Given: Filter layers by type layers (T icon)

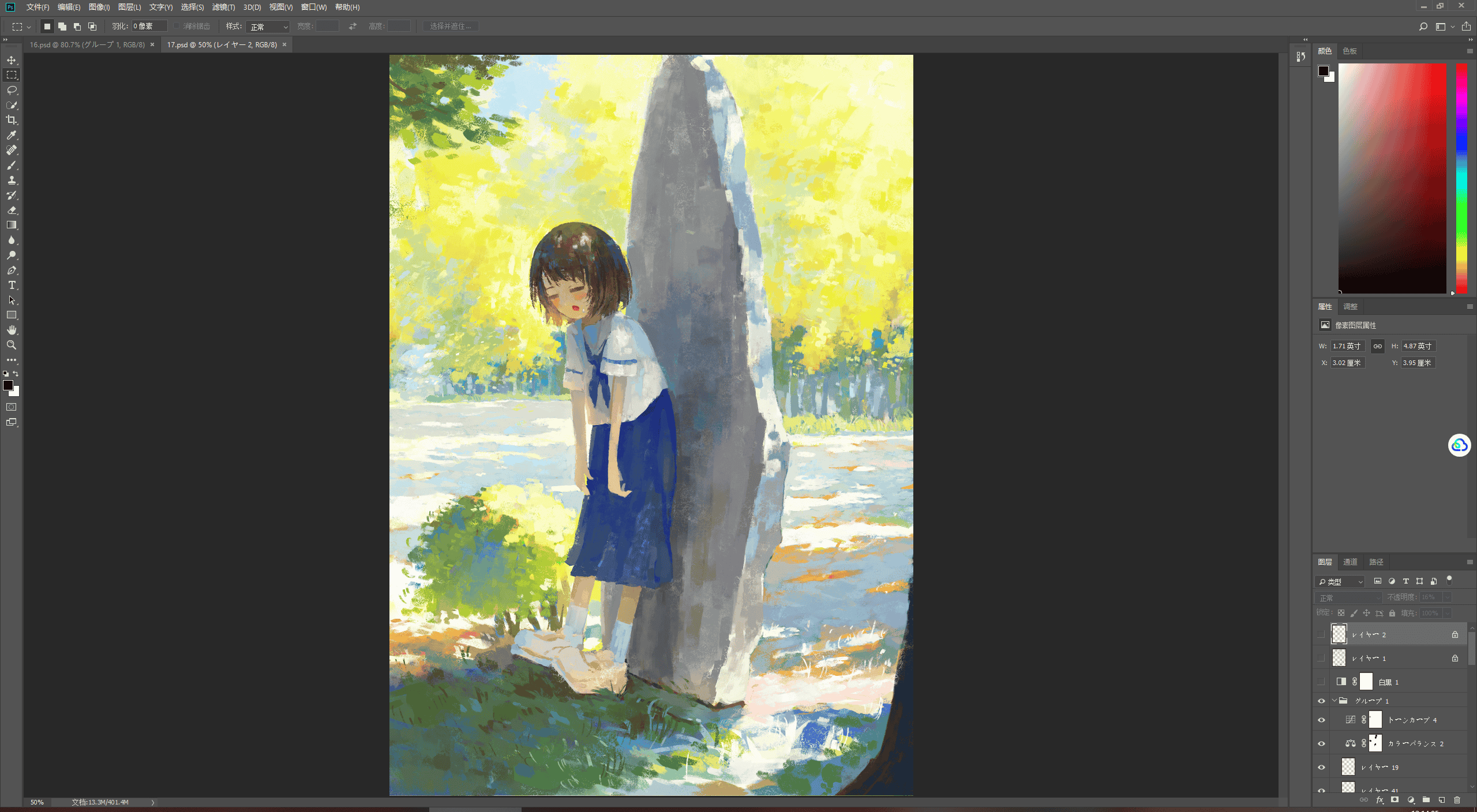Looking at the screenshot, I should point(1405,581).
